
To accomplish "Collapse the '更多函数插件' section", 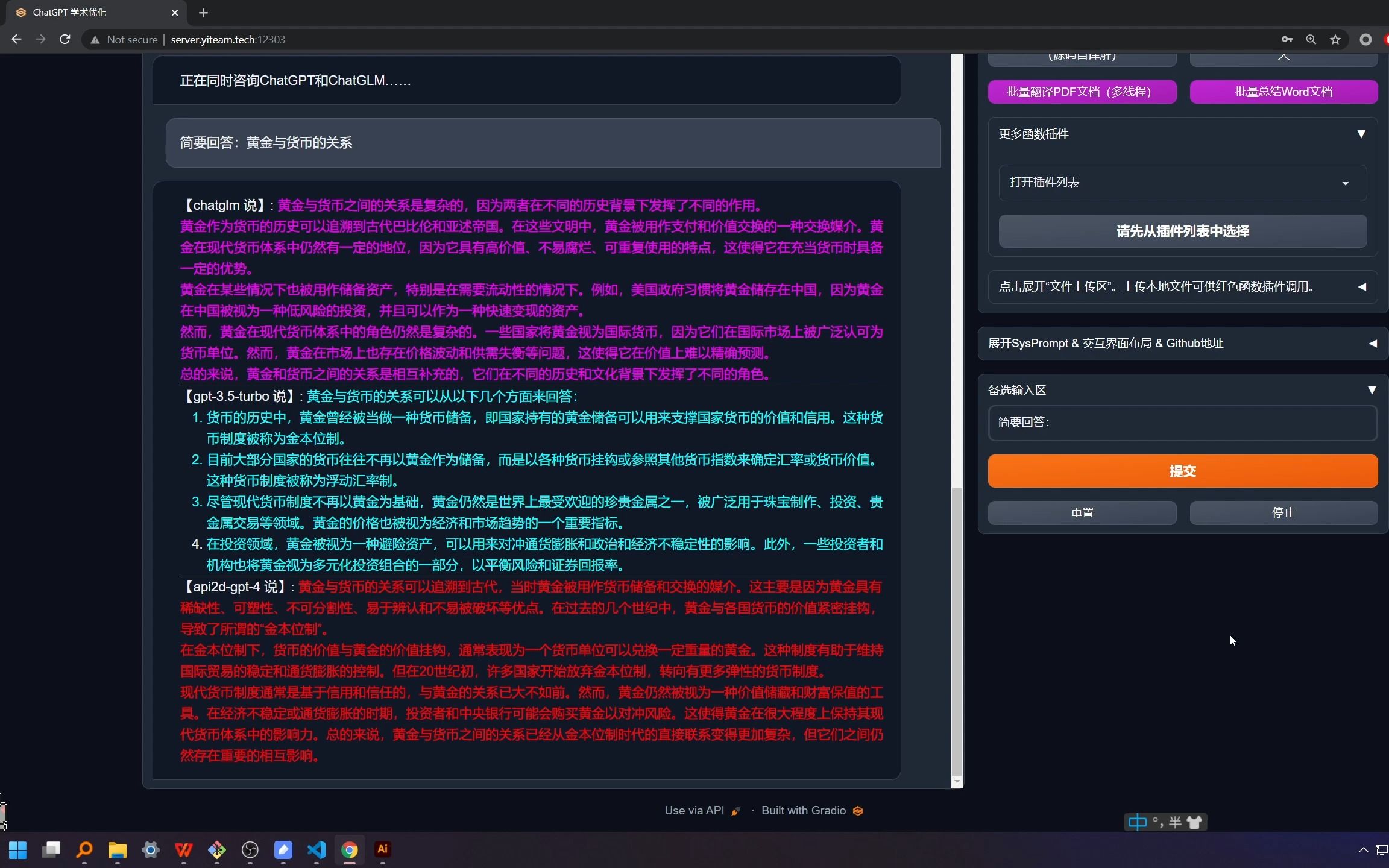I will point(1362,133).
